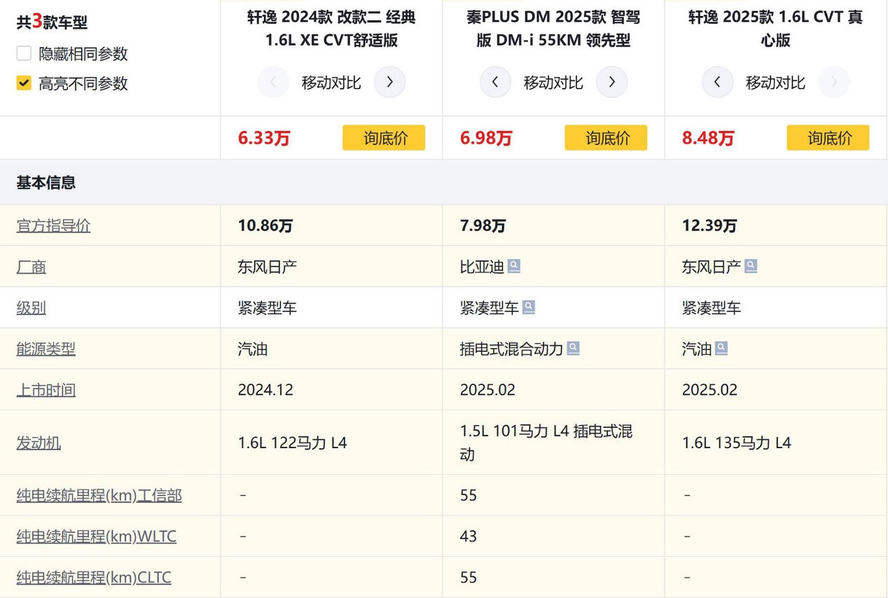
Task: Click 询底价 for the 秦PLUS DM at 6.98万
Action: (x=605, y=138)
